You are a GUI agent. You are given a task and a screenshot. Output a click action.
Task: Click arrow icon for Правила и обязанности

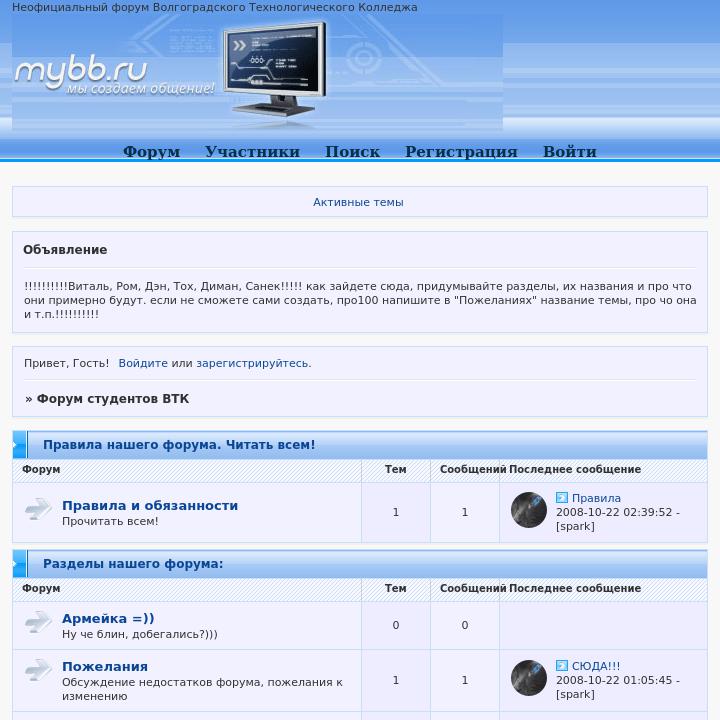[38, 509]
